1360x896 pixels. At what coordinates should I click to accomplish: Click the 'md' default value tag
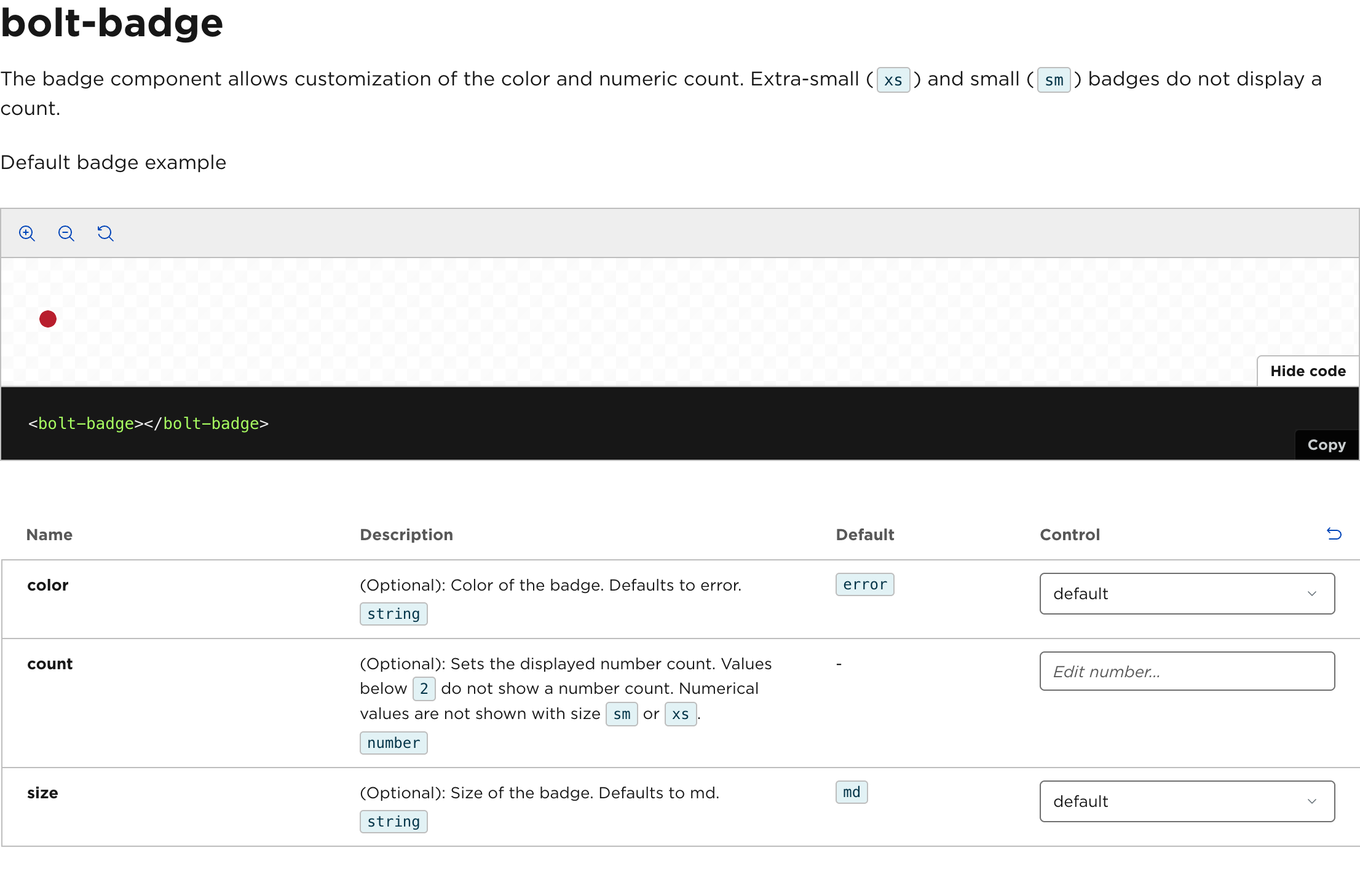[852, 792]
